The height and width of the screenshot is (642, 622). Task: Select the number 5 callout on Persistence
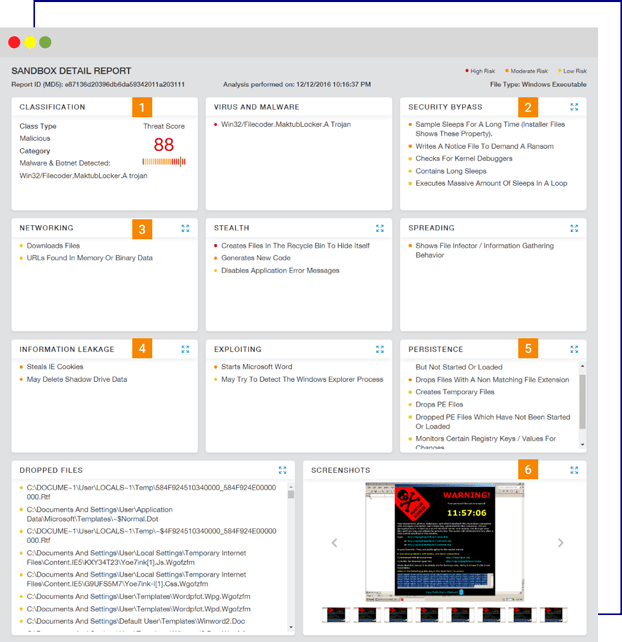click(528, 350)
